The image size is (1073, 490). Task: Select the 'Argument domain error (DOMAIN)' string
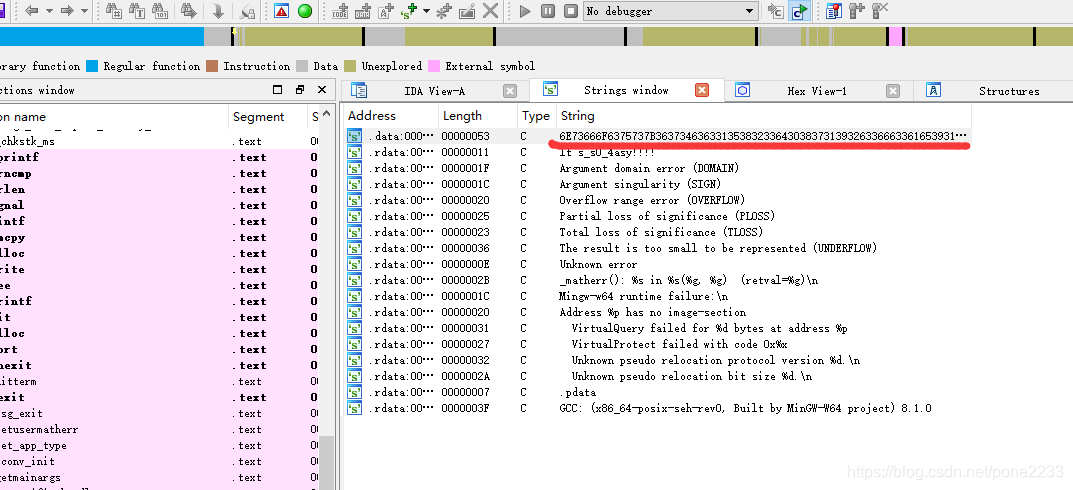[649, 168]
